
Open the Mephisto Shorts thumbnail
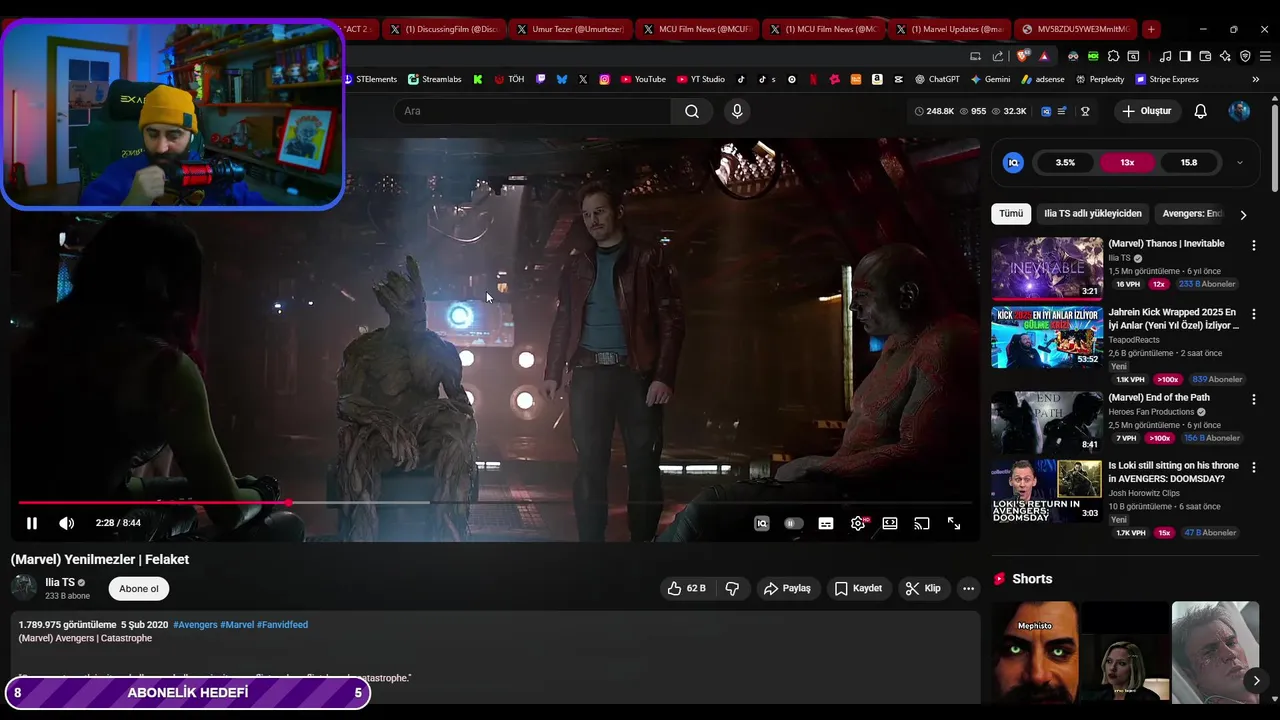click(x=1035, y=652)
